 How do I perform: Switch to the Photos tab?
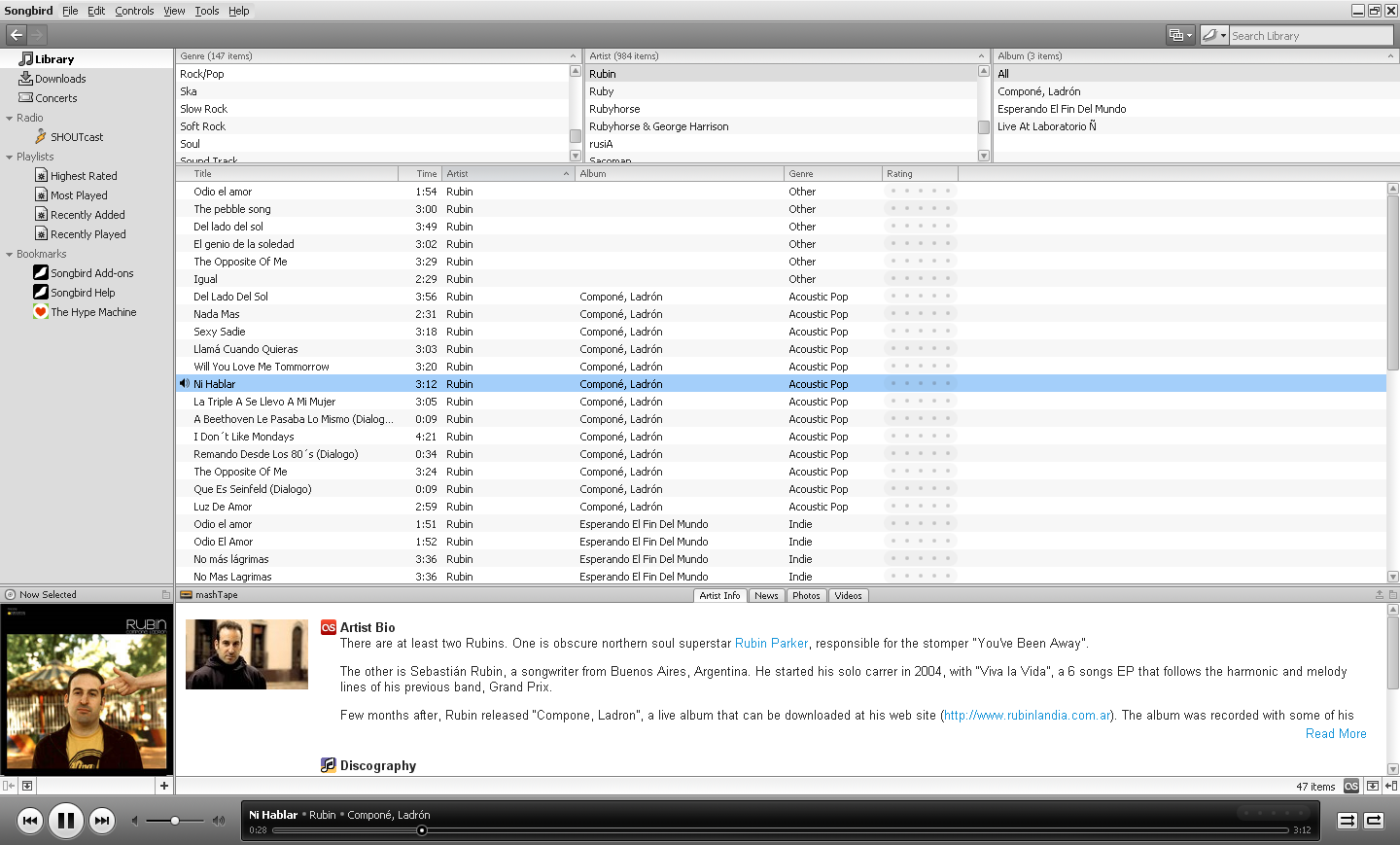click(806, 596)
